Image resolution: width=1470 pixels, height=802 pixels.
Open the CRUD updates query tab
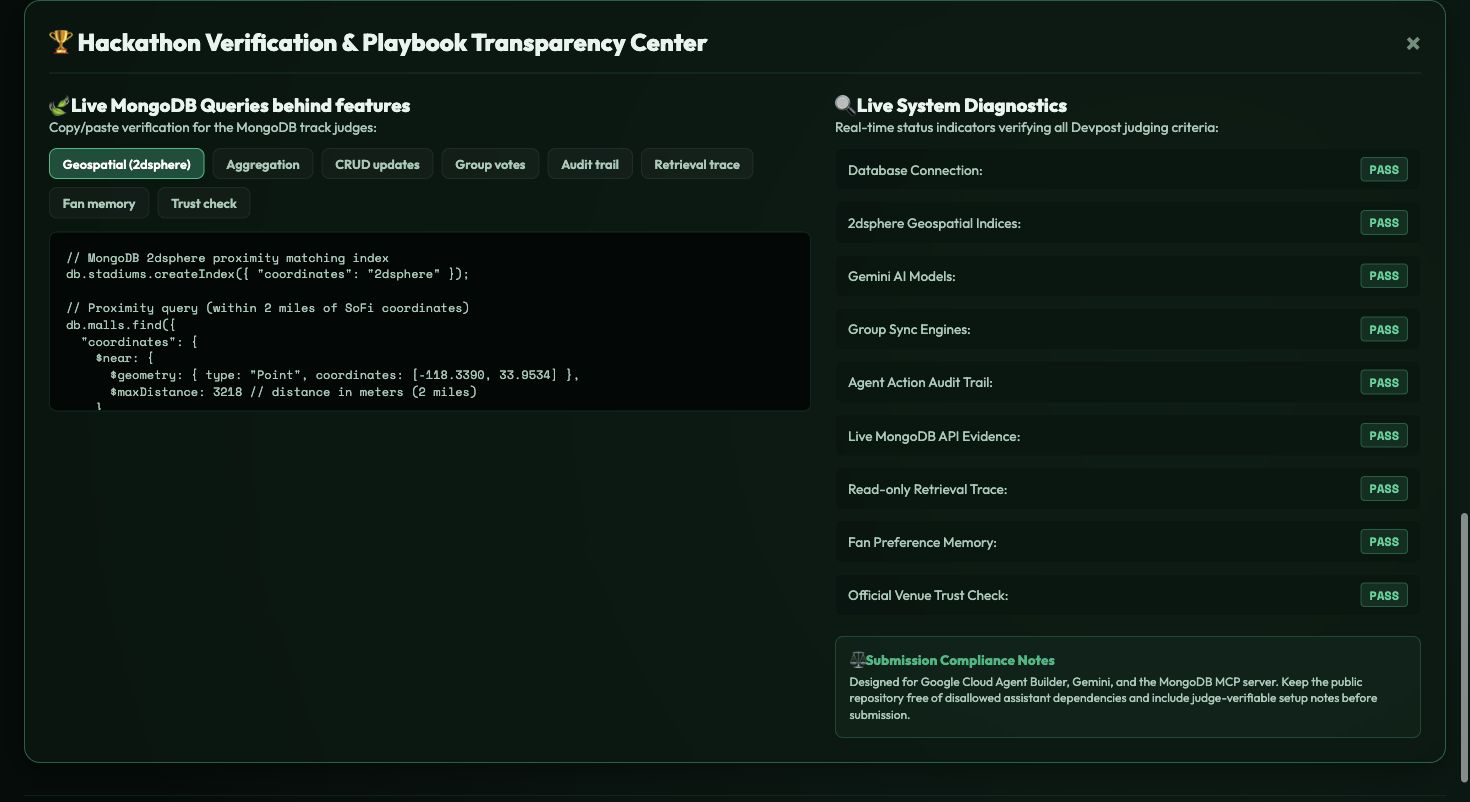coord(377,164)
